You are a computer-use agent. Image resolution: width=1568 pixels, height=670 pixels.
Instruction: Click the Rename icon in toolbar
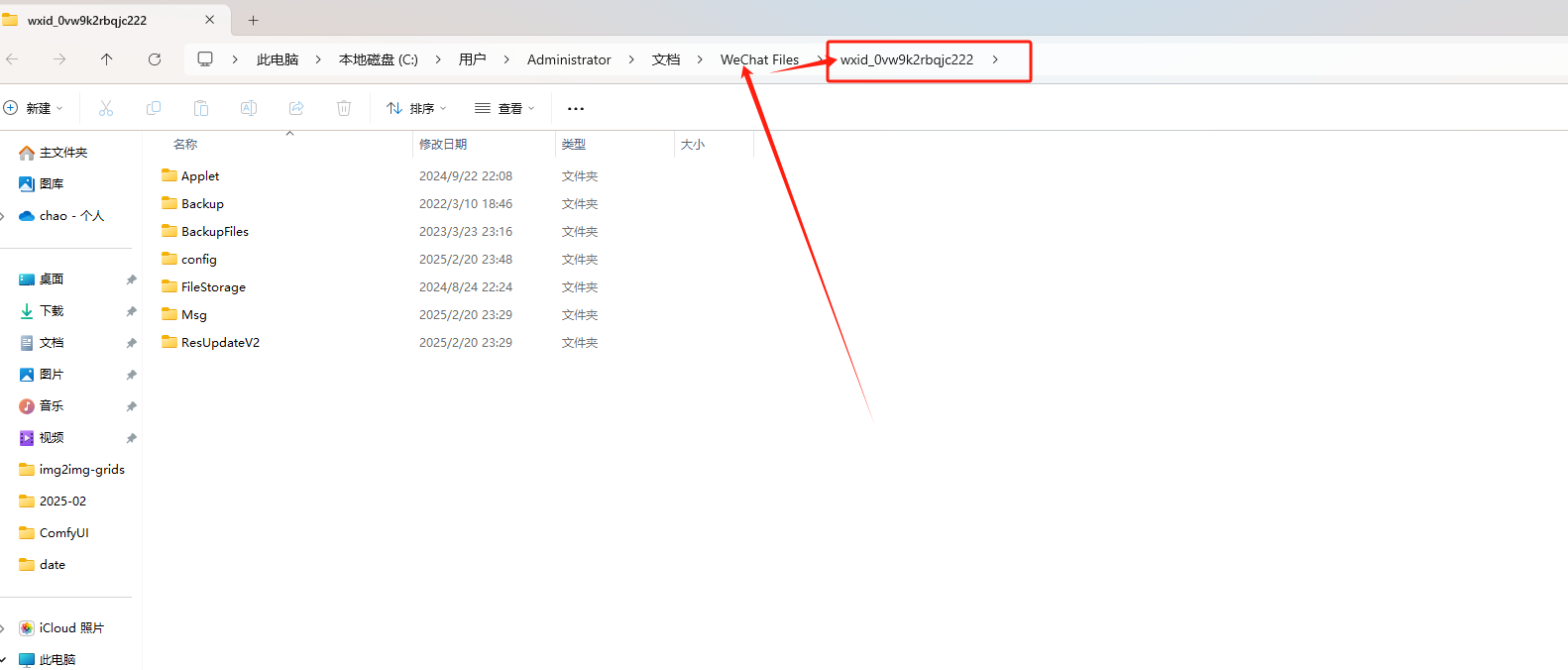249,108
